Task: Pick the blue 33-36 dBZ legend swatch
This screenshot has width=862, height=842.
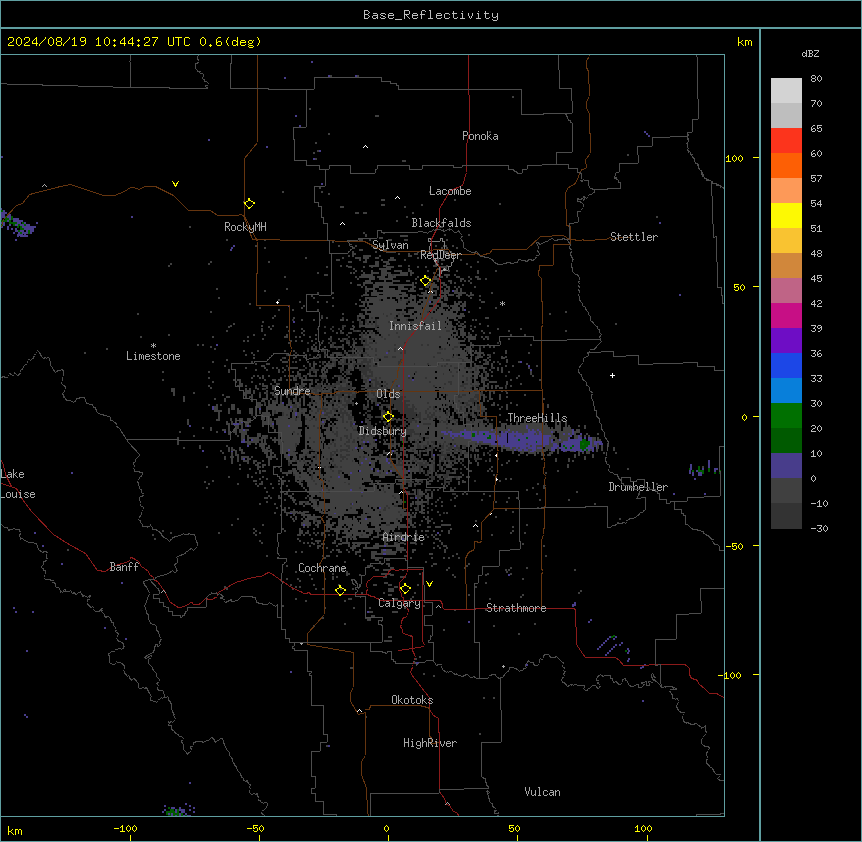Action: pyautogui.click(x=786, y=365)
